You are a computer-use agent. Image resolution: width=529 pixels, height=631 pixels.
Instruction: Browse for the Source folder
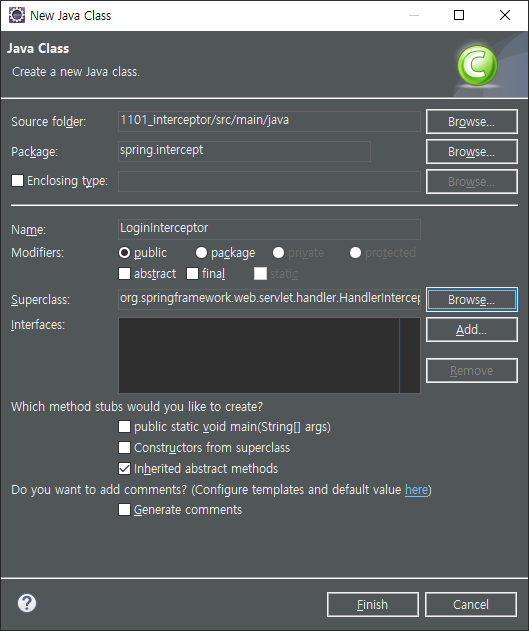(x=471, y=122)
